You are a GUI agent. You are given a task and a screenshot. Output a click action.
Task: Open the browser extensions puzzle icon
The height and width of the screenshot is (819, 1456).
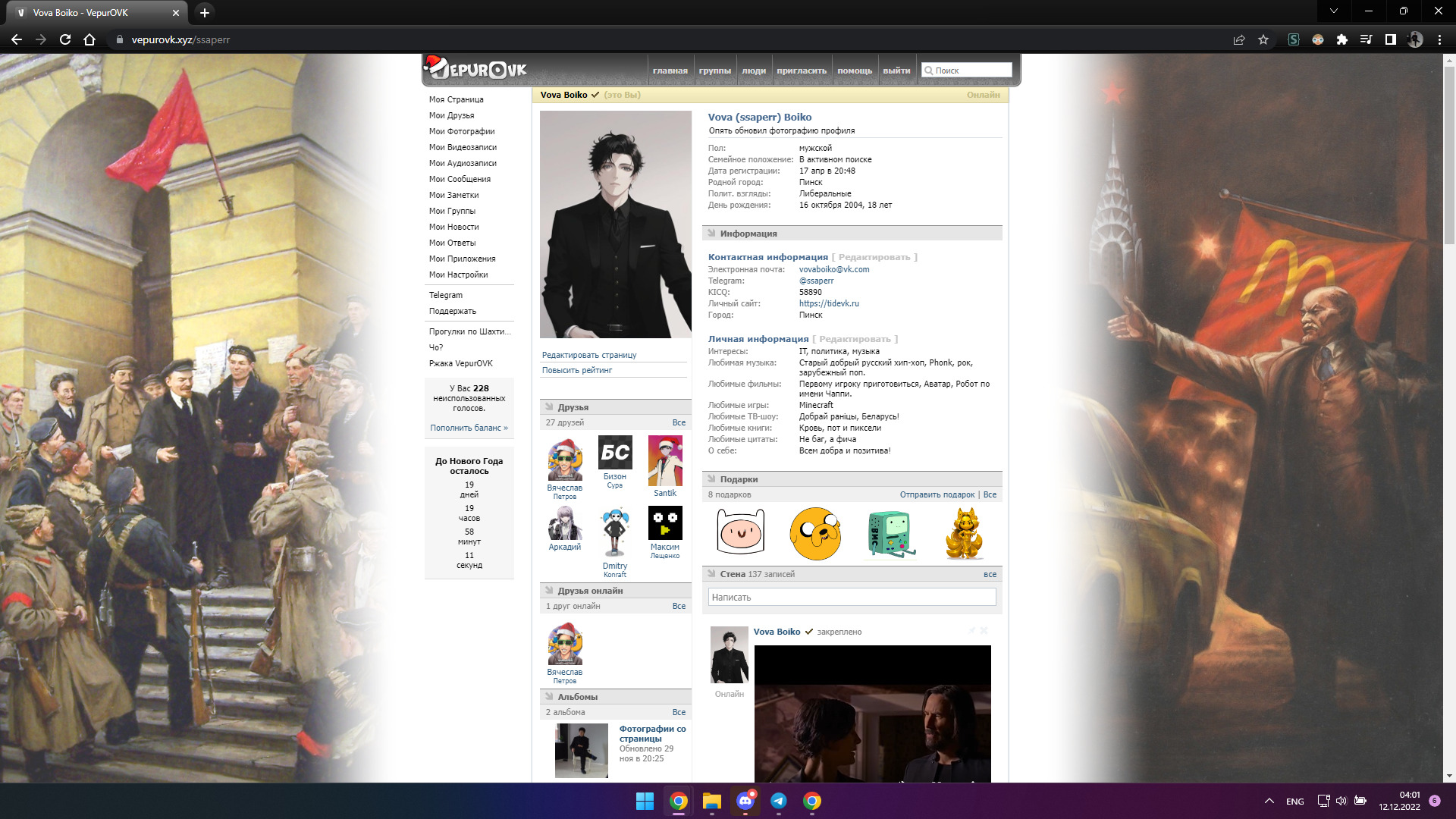pyautogui.click(x=1342, y=39)
